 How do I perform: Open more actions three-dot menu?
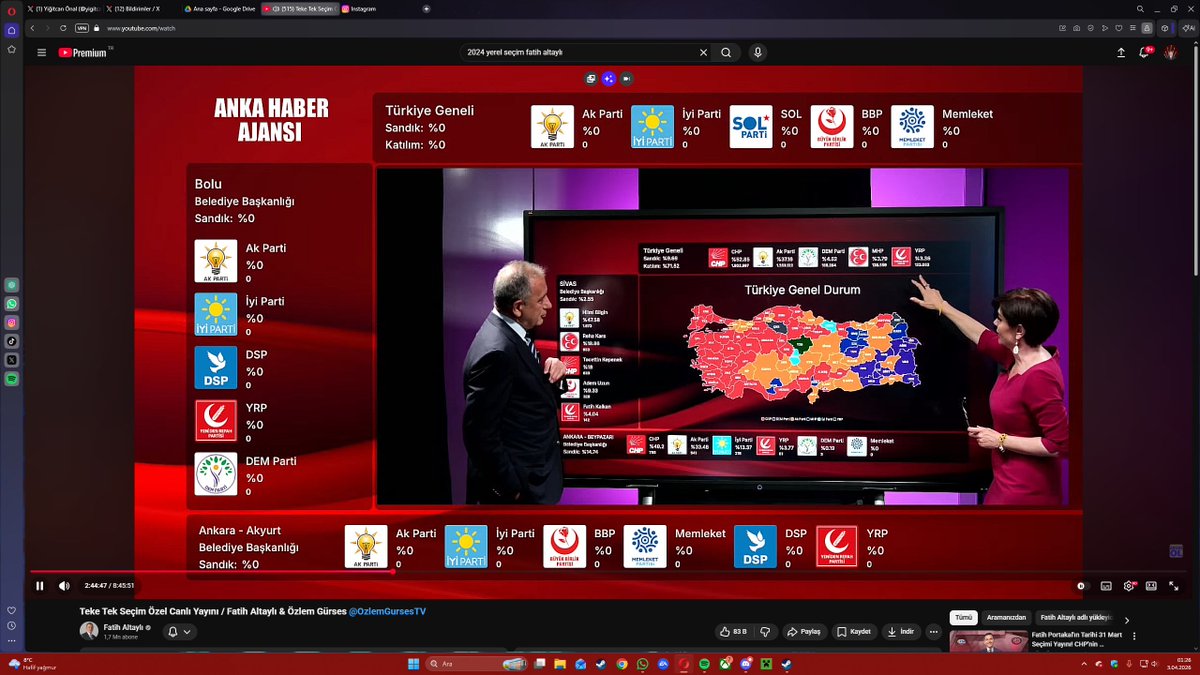pos(934,632)
